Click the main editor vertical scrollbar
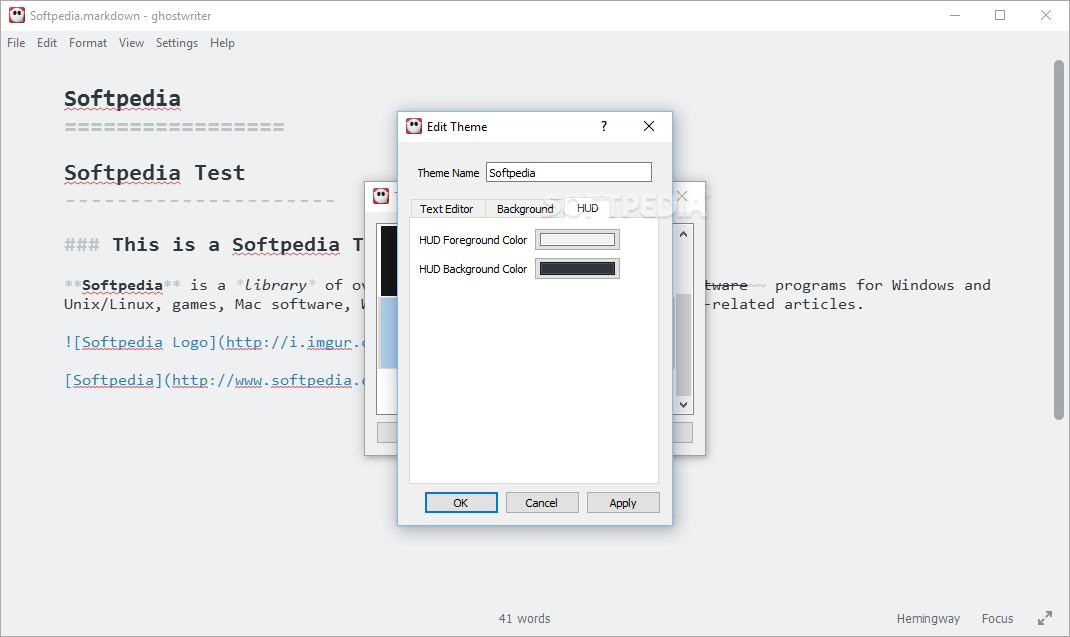The width and height of the screenshot is (1070, 637). (1058, 240)
